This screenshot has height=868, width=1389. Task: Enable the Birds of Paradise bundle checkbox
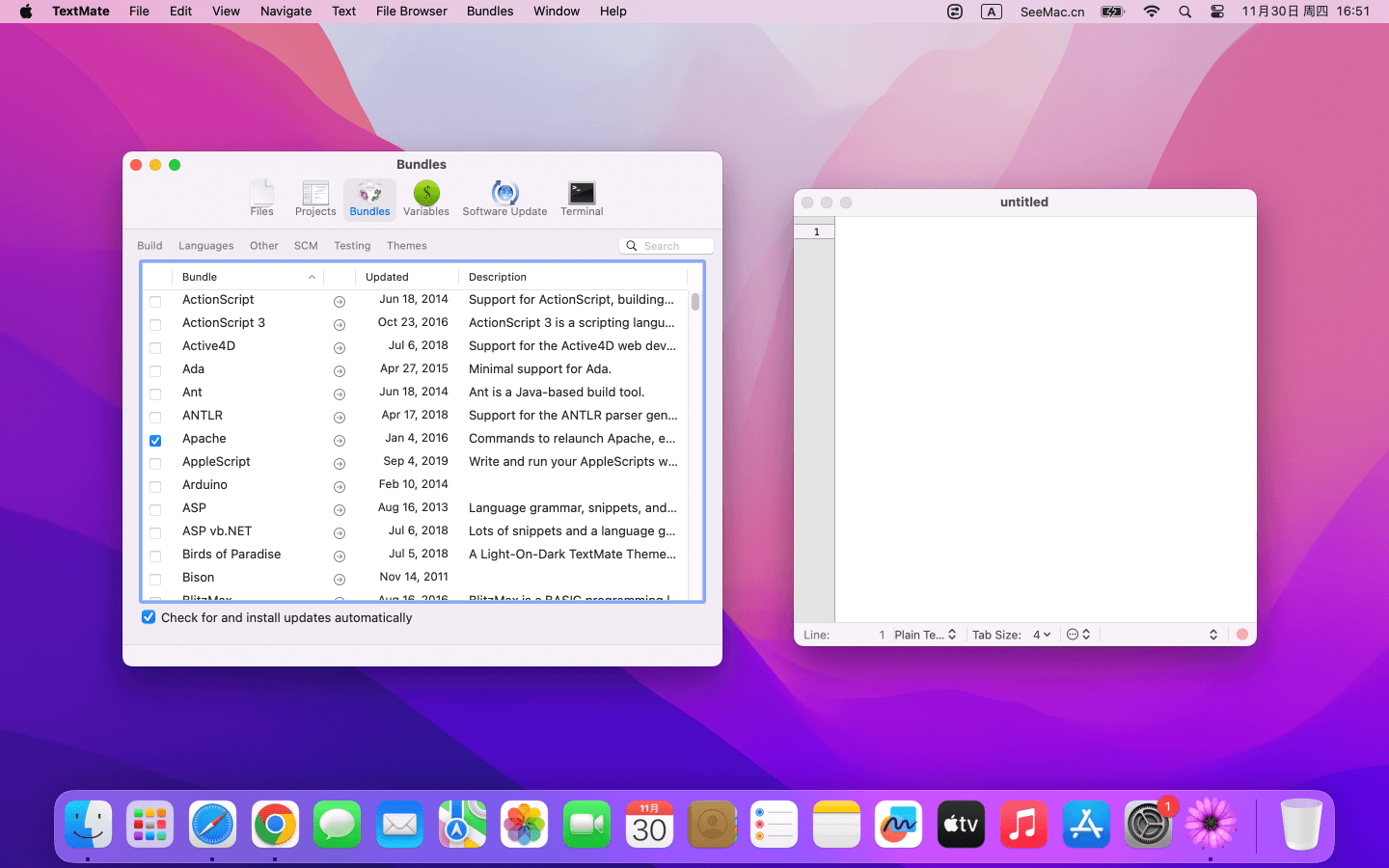(x=155, y=556)
